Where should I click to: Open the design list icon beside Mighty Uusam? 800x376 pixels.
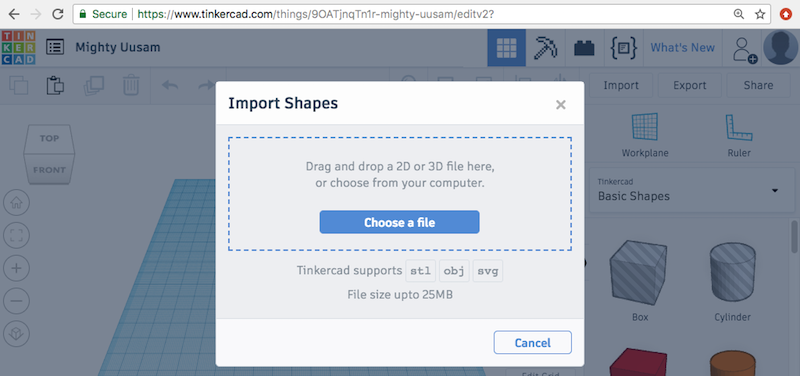55,47
